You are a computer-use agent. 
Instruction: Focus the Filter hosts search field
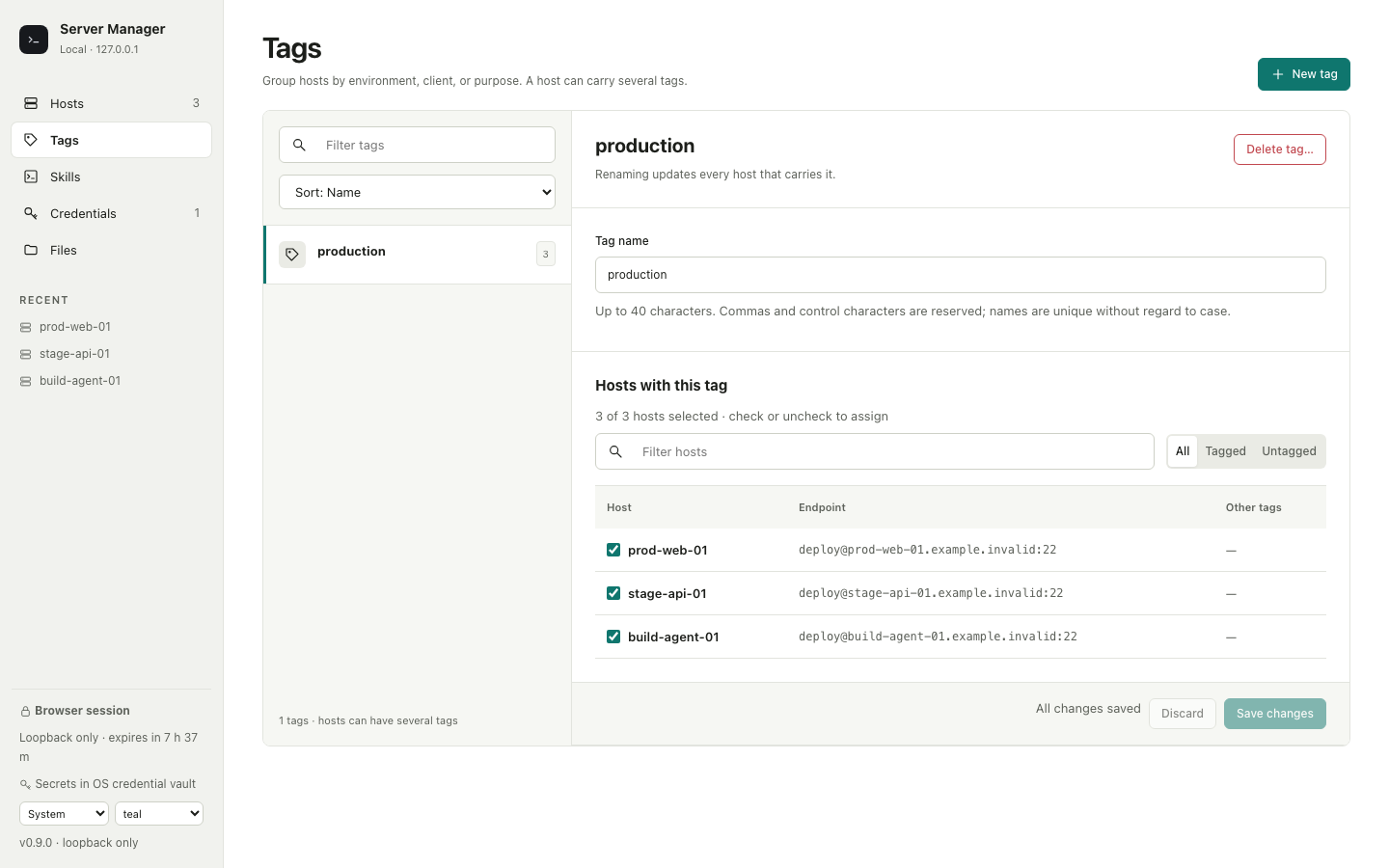coord(875,451)
